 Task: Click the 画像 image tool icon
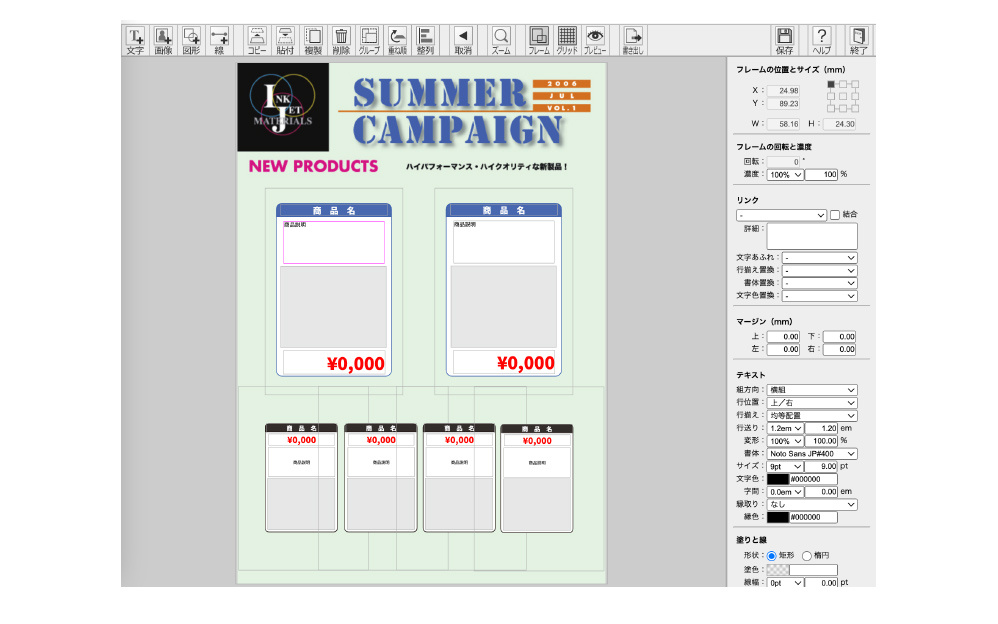point(163,40)
